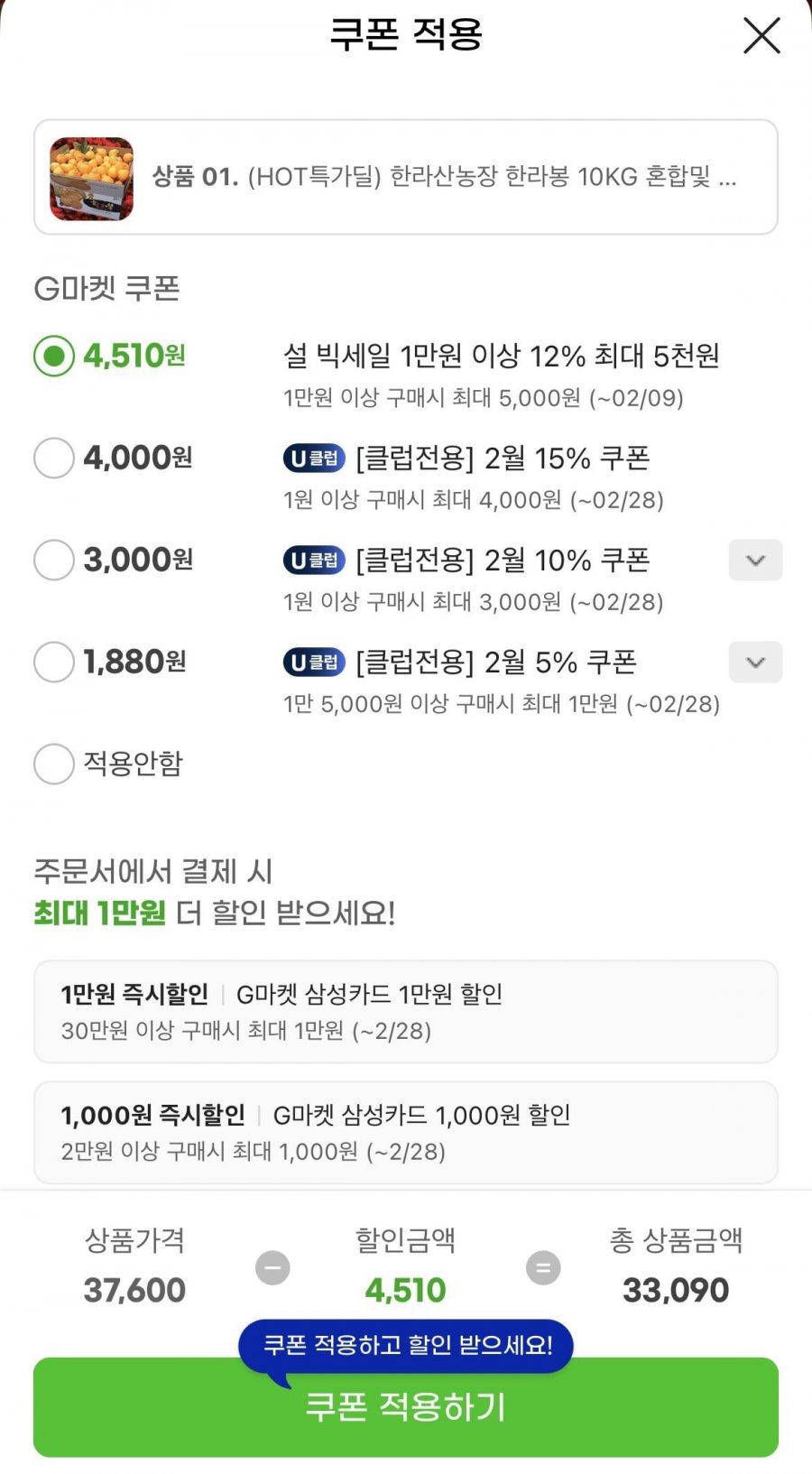The image size is (812, 1474).
Task: Expand the 2월 5% 쿠폰 details chevron
Action: coord(755,663)
